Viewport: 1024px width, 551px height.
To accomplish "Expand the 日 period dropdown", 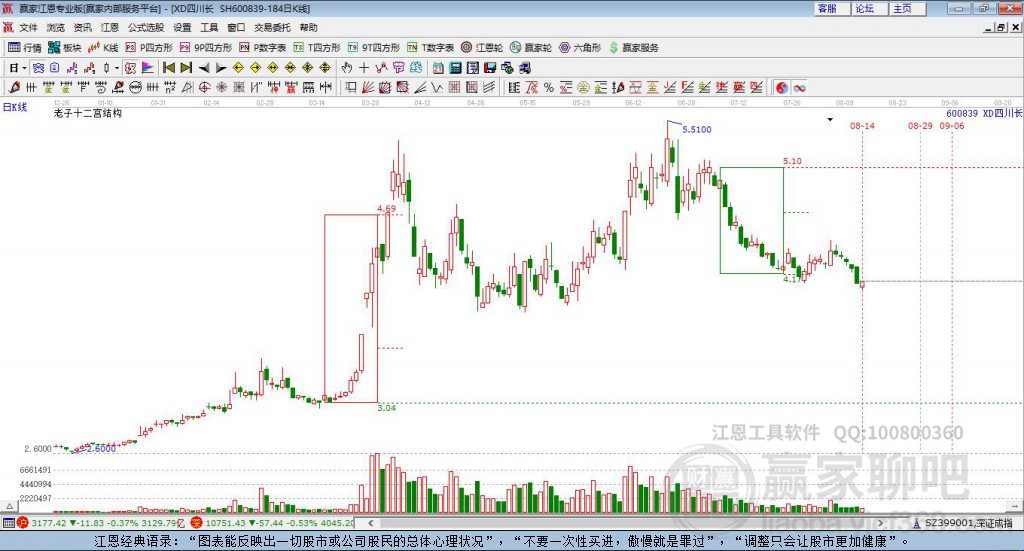I will 25,68.
